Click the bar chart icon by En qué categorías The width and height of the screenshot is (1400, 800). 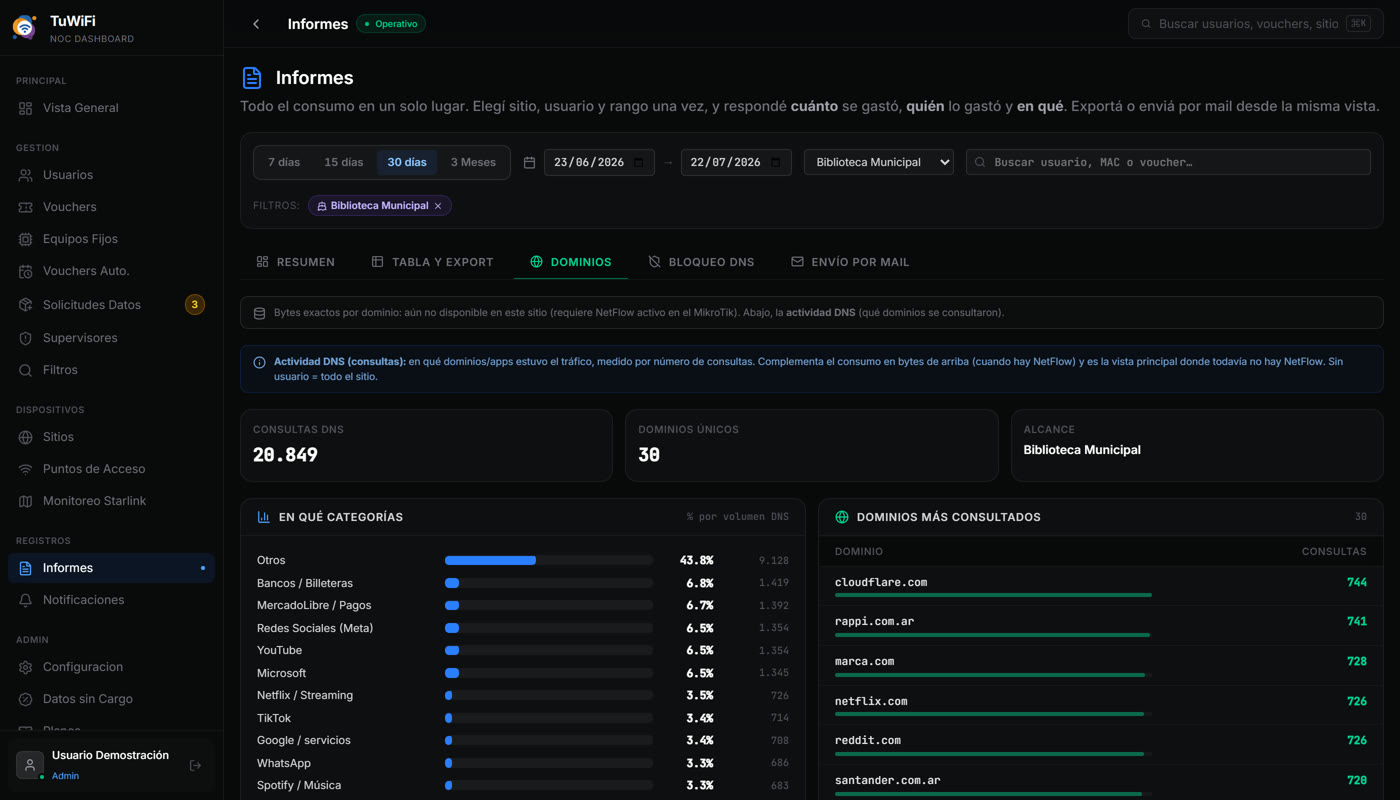[x=263, y=517]
